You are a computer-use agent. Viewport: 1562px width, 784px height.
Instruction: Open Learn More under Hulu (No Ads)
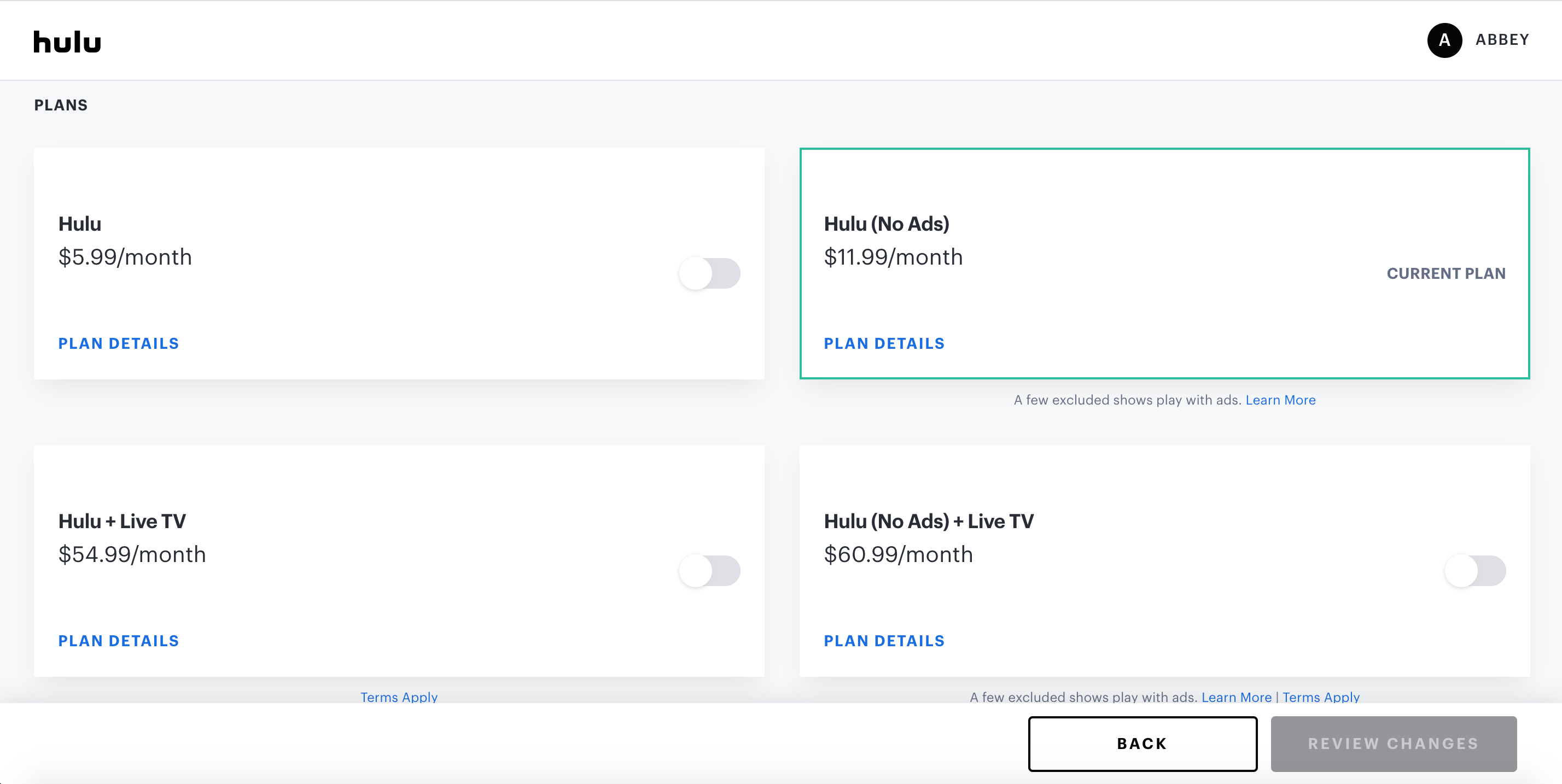(x=1280, y=400)
